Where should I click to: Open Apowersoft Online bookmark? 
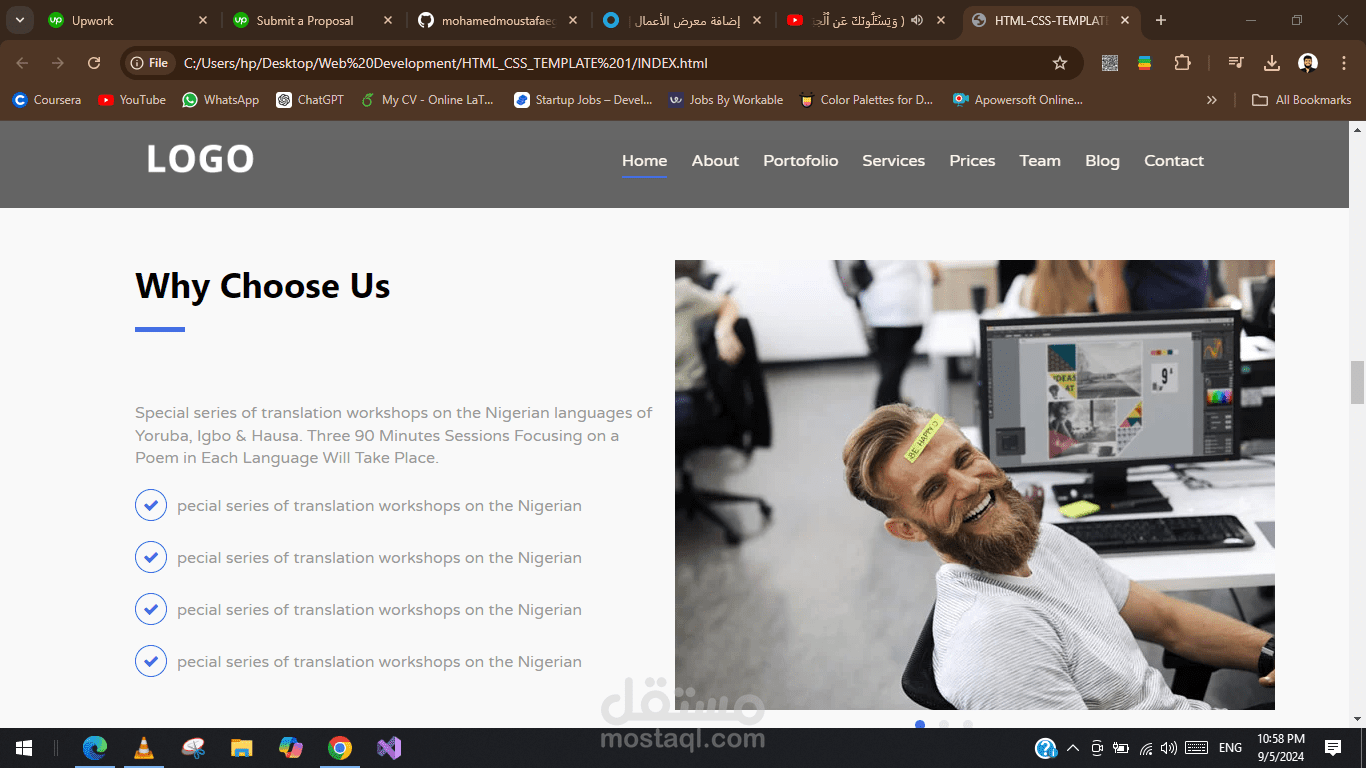[1017, 100]
